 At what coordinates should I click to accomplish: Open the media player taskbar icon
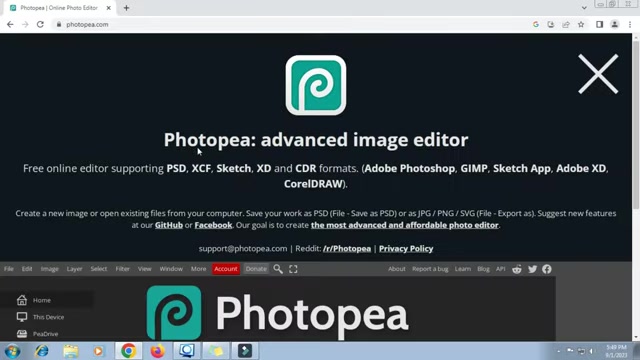coord(98,351)
